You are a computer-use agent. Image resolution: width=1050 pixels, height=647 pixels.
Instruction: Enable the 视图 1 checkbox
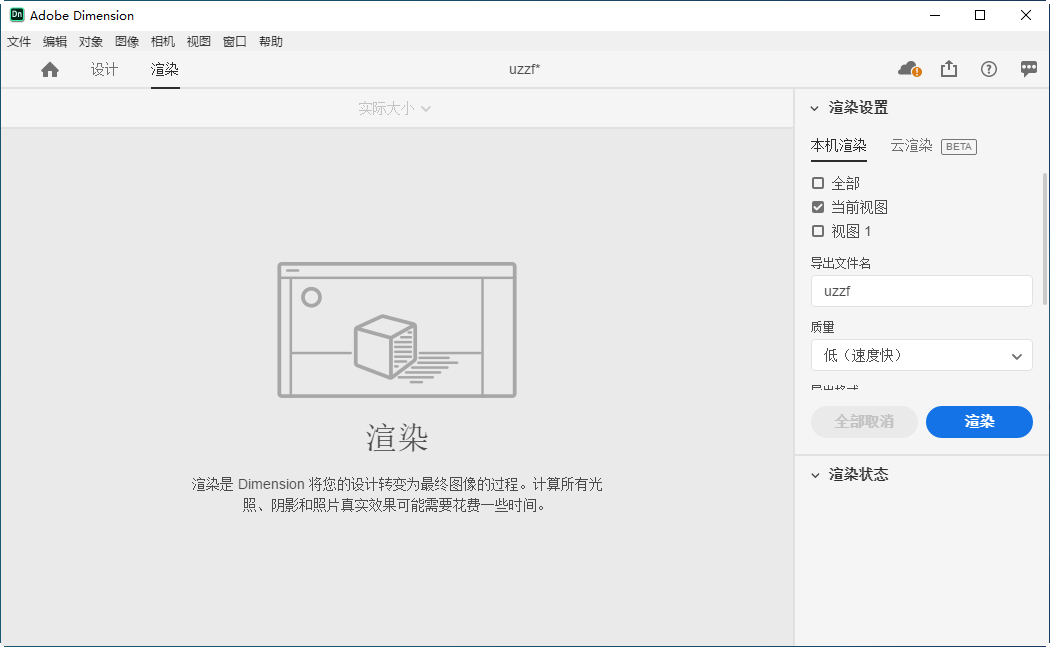click(x=817, y=230)
